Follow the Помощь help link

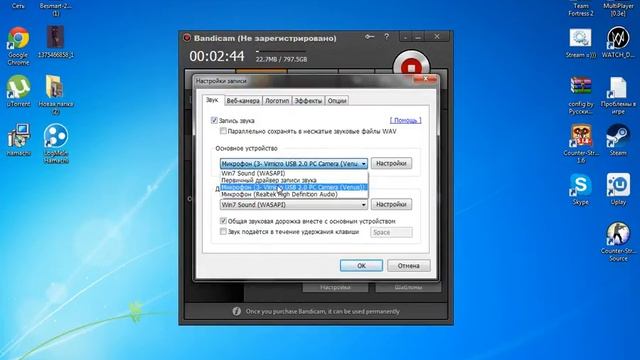(x=405, y=120)
